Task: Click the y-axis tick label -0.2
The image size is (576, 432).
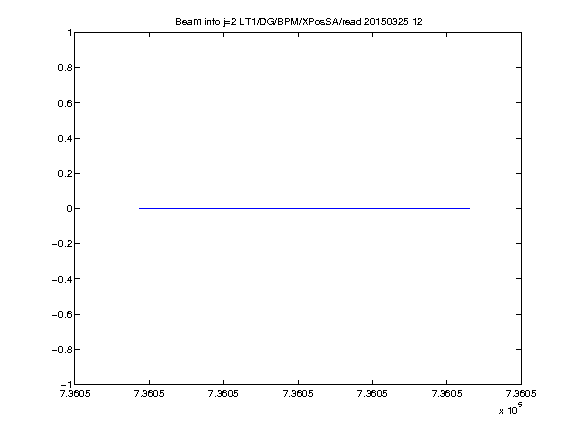Action: point(62,244)
